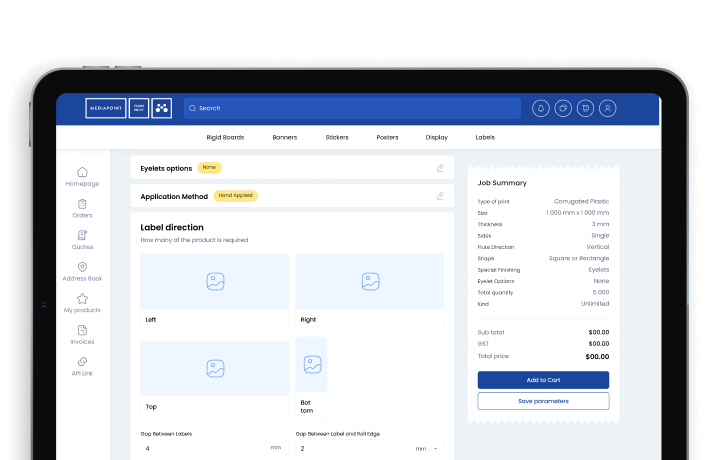
Task: Go to Homepage in sidebar
Action: tap(82, 176)
